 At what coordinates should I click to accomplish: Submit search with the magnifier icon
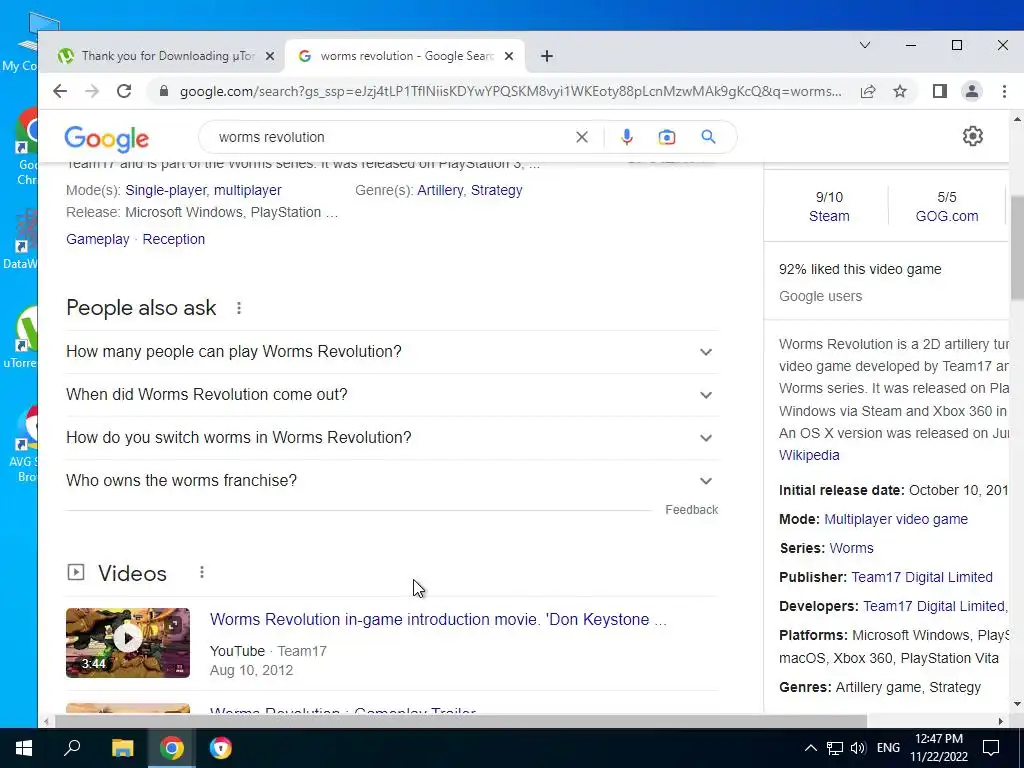coord(709,137)
